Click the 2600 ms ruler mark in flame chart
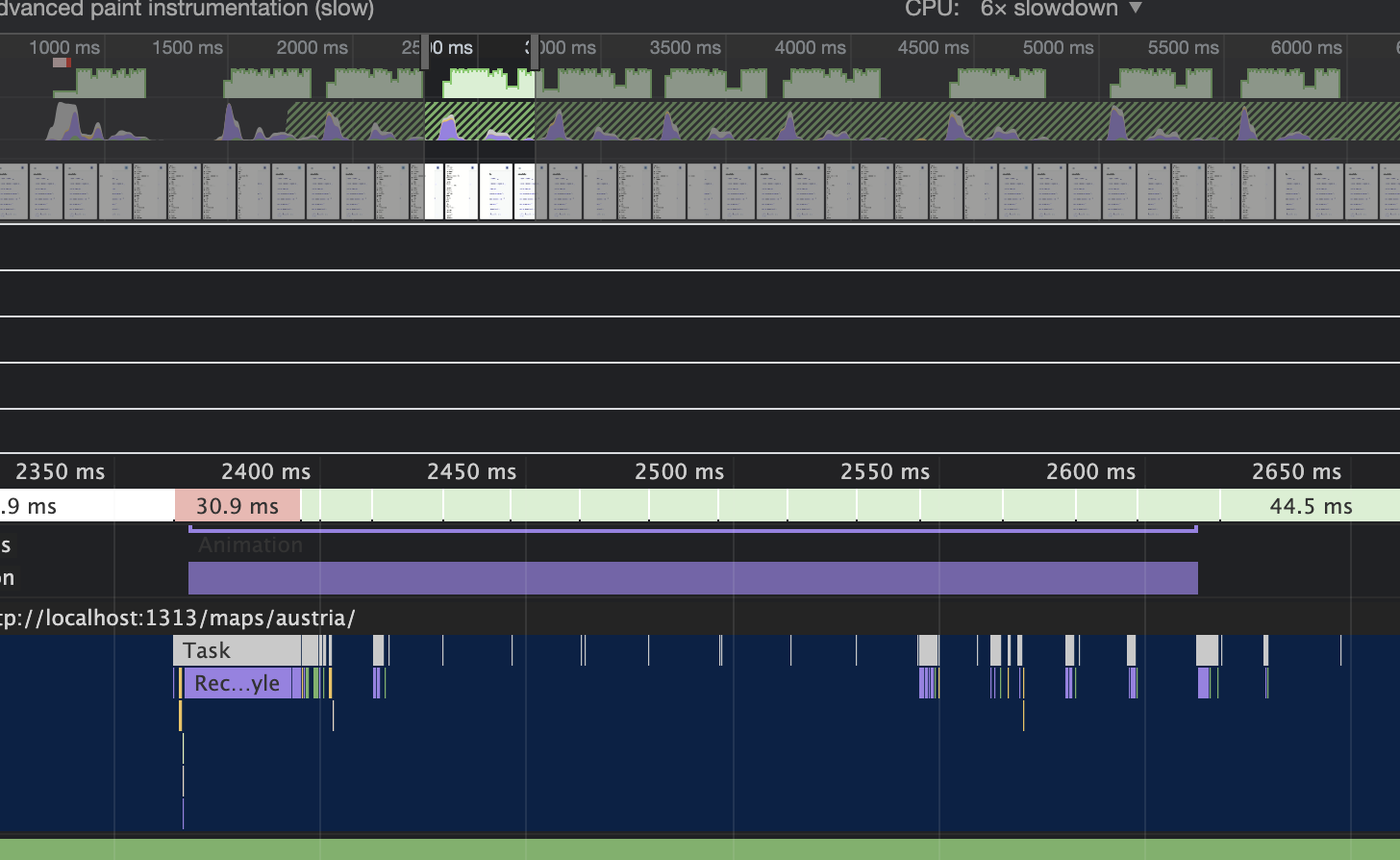 [x=1090, y=472]
